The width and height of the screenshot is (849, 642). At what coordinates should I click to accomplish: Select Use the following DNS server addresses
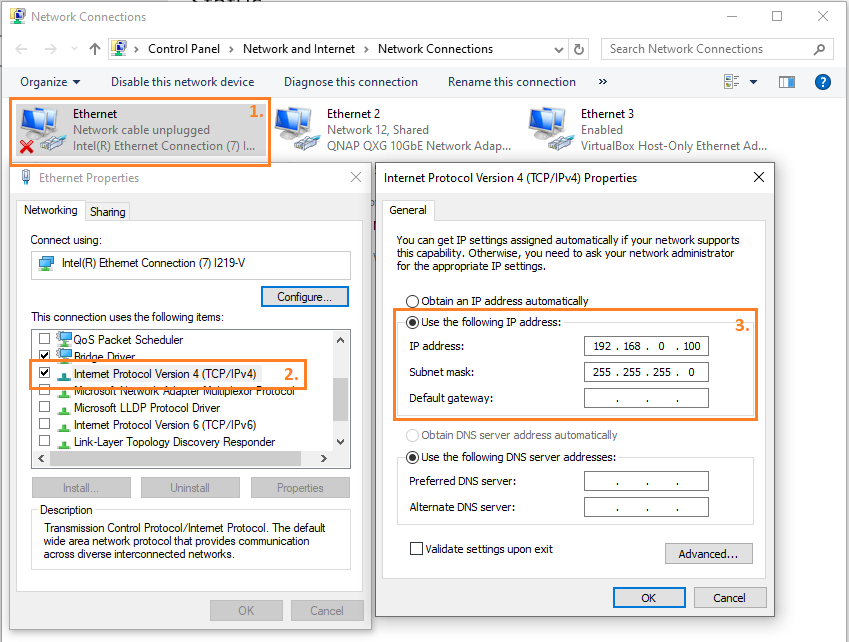(413, 457)
